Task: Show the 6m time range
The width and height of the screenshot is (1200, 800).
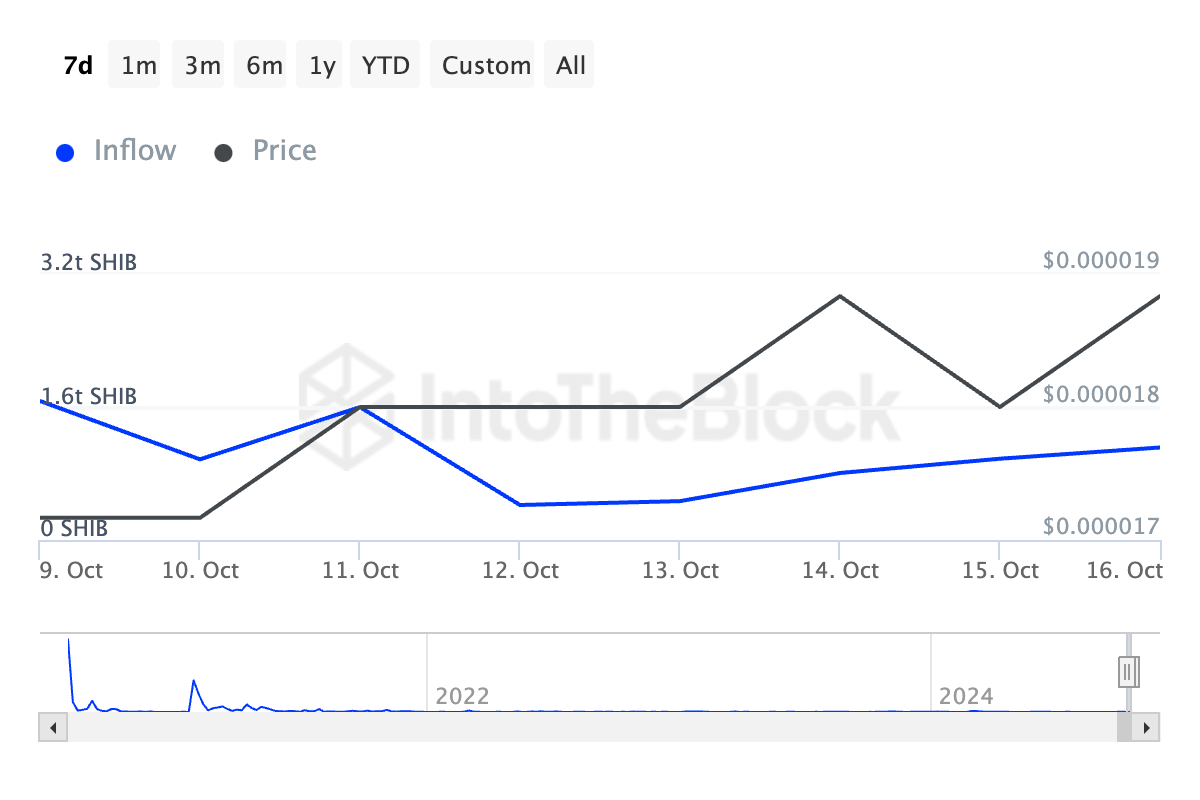Action: pos(264,65)
